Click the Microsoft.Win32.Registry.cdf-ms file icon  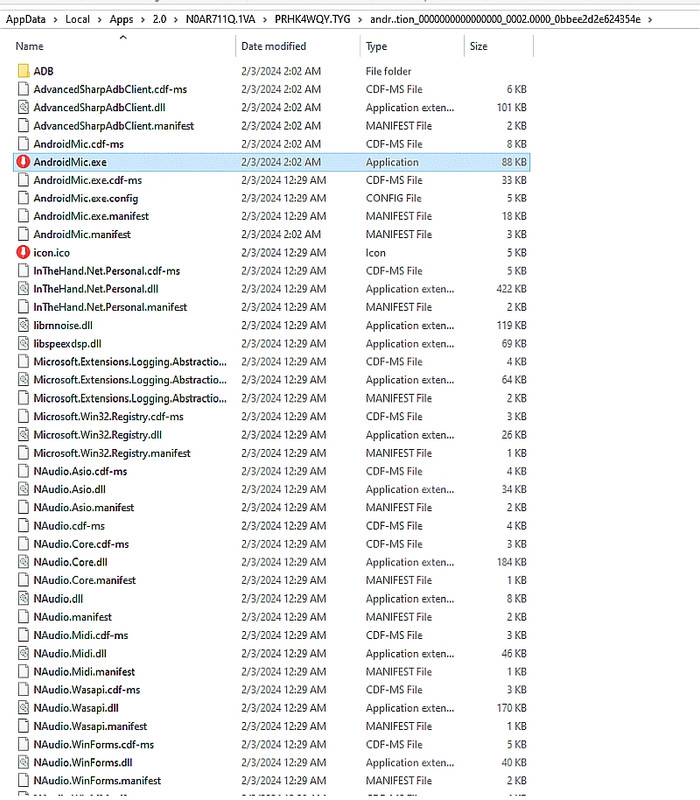23,416
